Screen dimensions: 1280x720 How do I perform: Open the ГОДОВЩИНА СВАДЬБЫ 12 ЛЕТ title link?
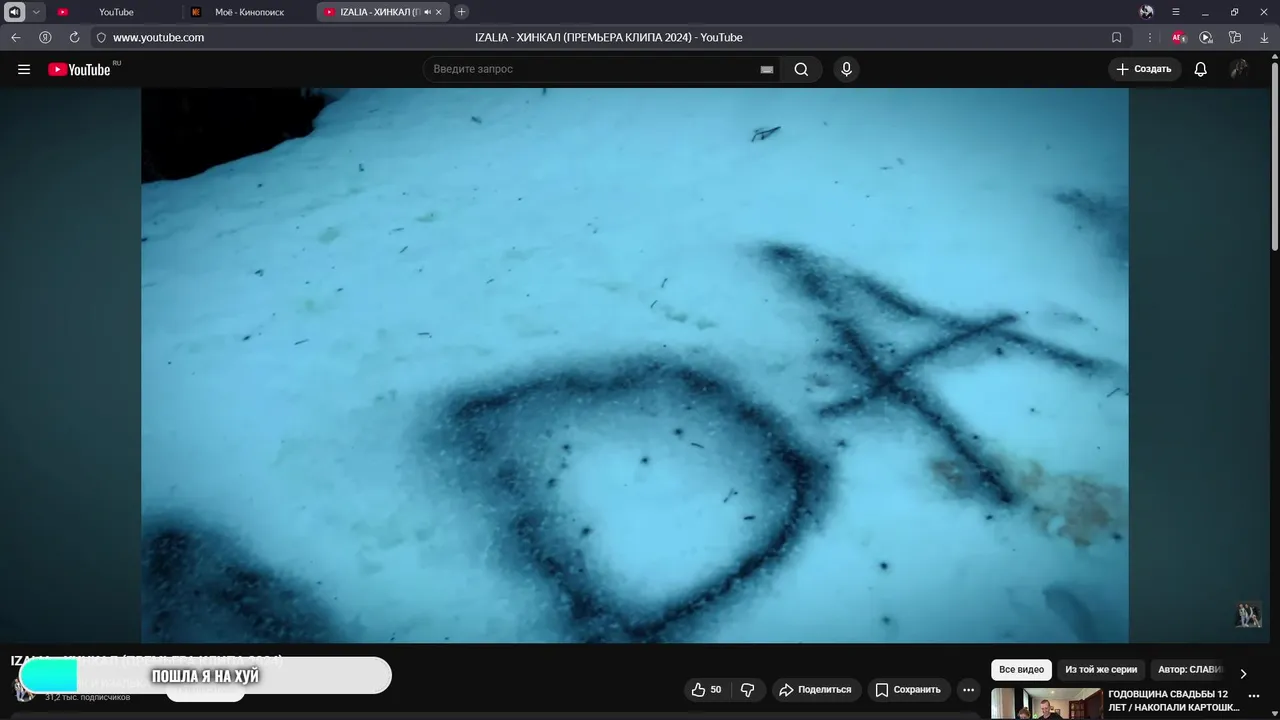tap(1174, 700)
